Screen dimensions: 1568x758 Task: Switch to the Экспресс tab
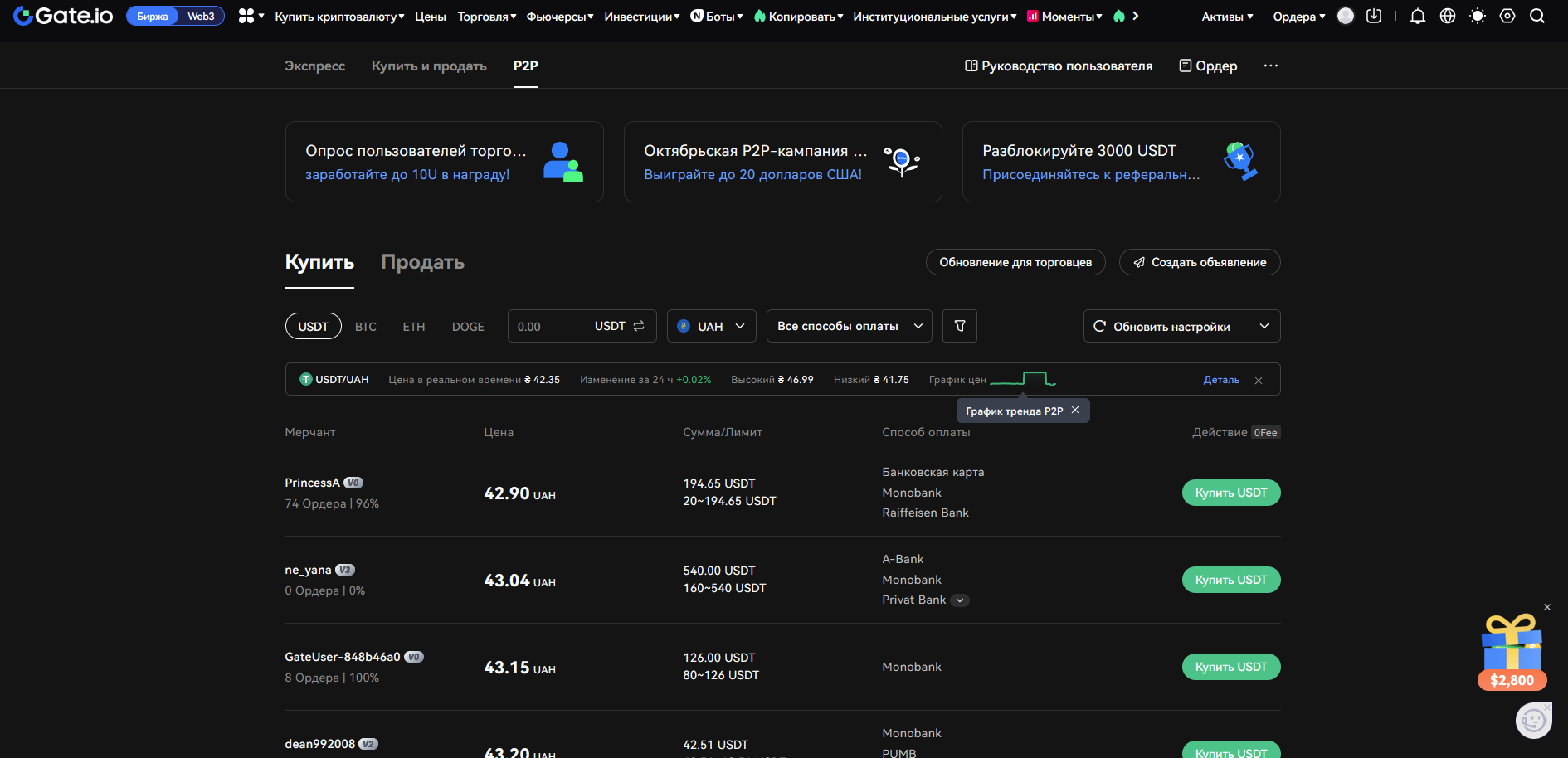[314, 66]
